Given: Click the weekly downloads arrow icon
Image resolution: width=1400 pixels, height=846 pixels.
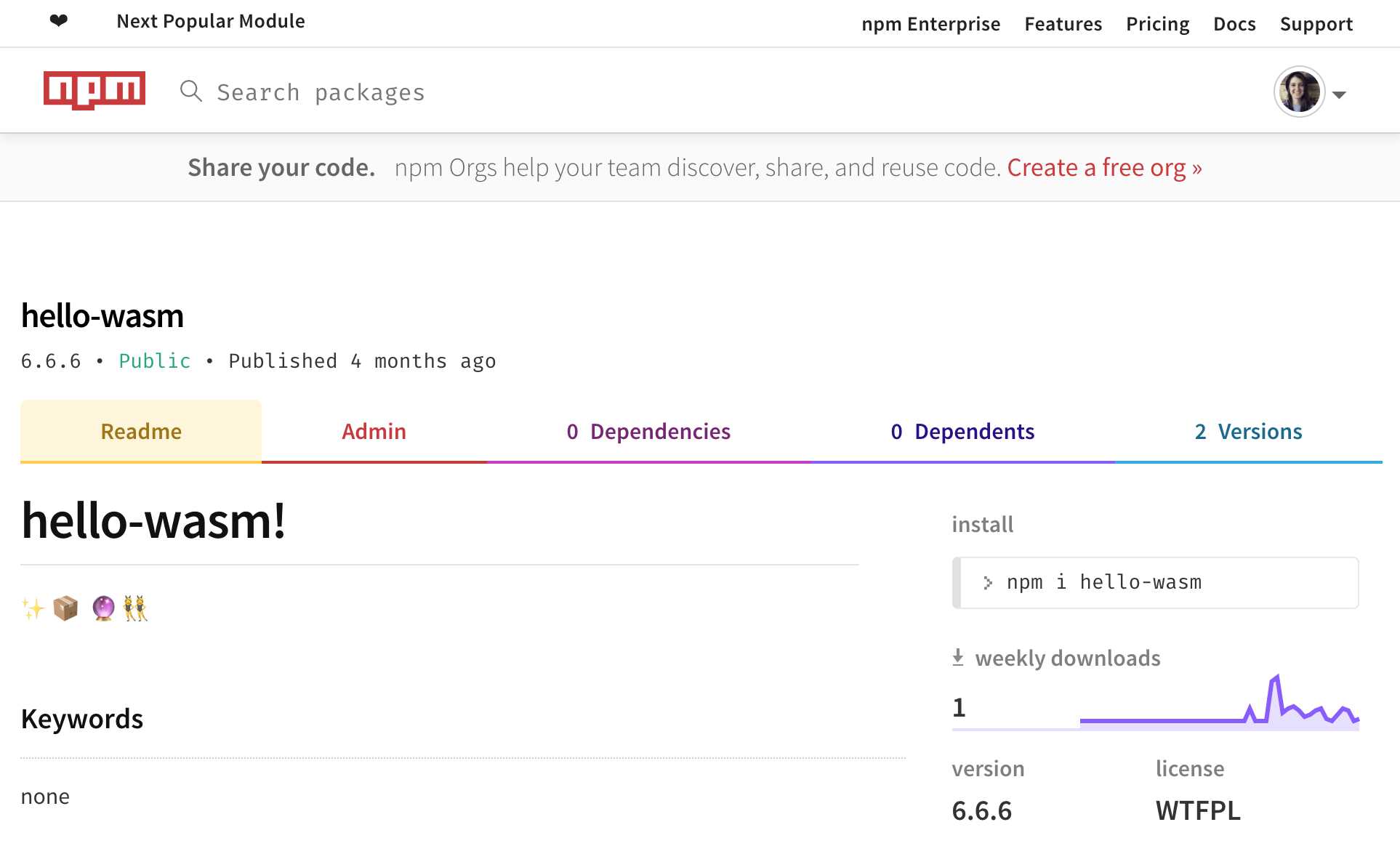Looking at the screenshot, I should 958,657.
